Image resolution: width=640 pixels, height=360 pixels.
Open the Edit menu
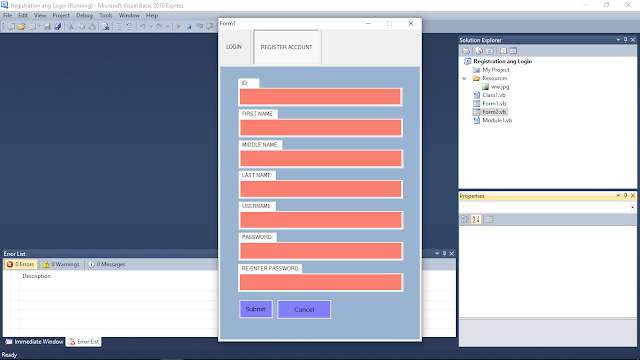22,16
